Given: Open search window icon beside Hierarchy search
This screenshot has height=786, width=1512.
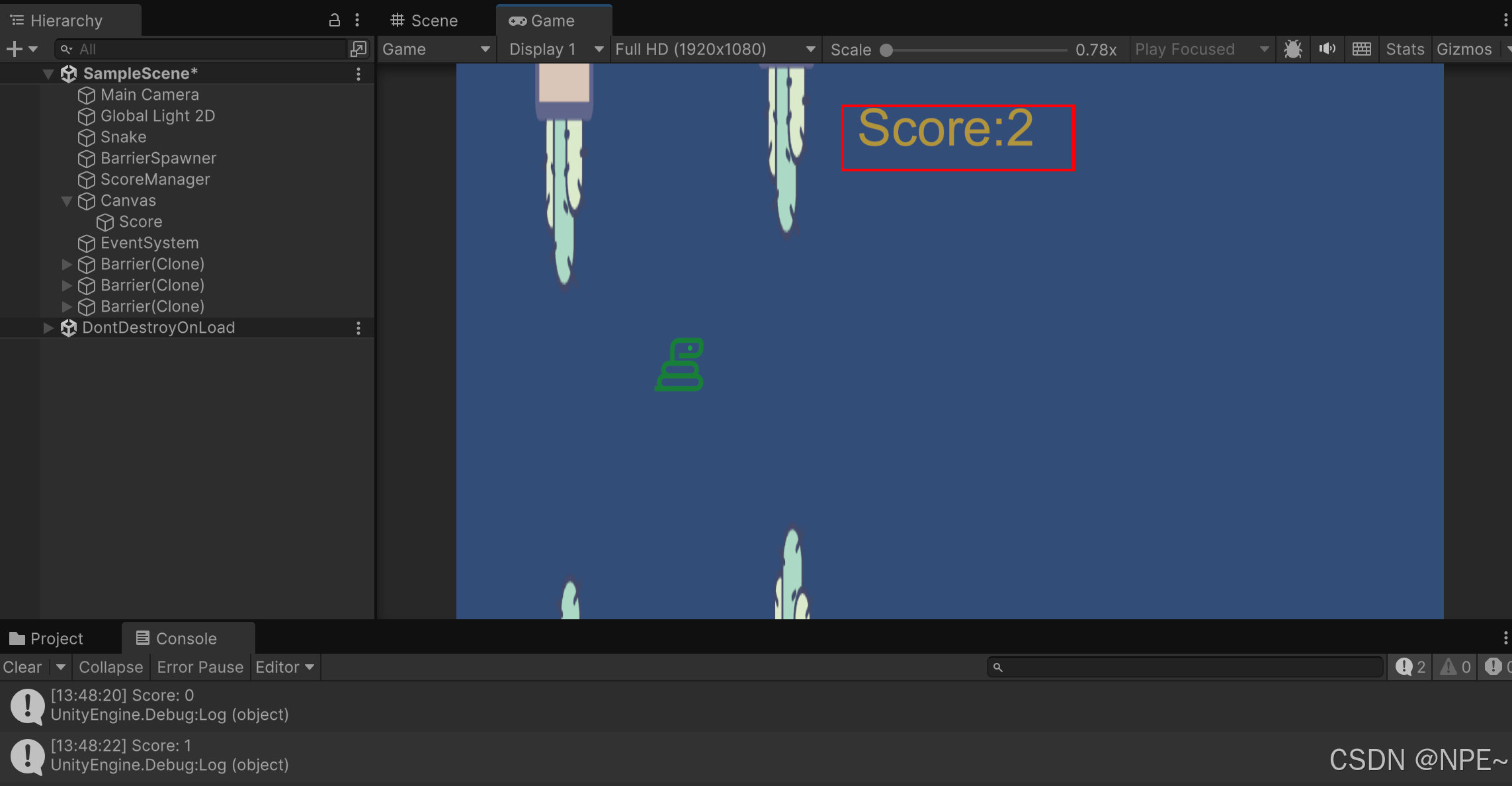Looking at the screenshot, I should click(x=358, y=49).
